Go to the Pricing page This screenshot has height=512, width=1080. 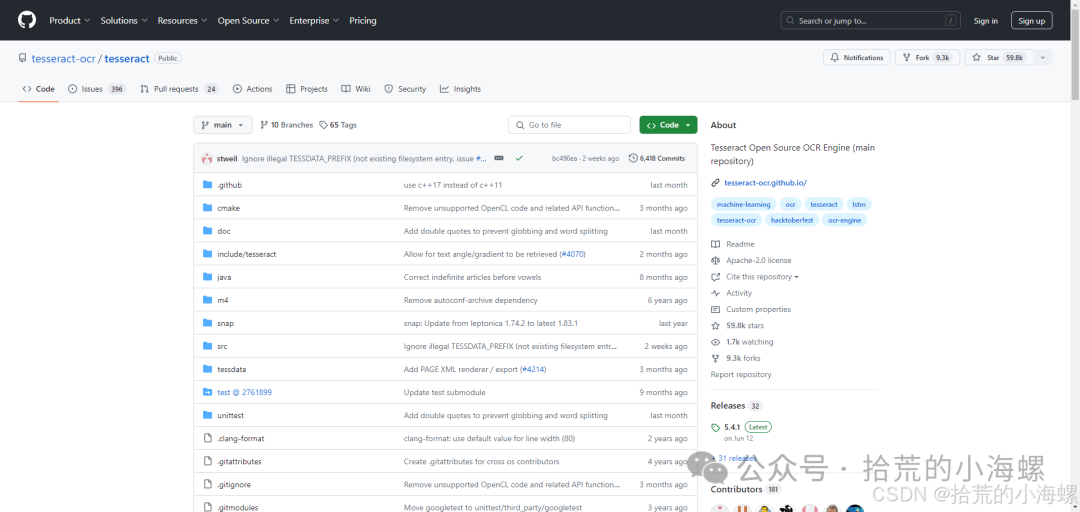(363, 21)
